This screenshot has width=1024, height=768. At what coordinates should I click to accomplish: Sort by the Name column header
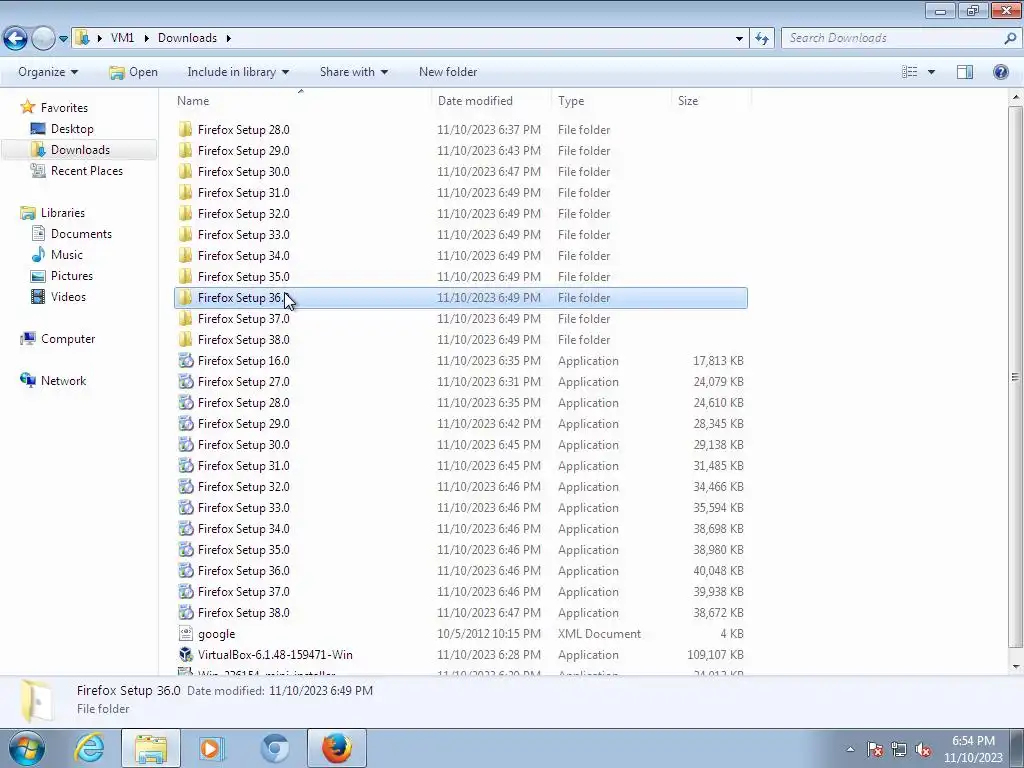point(302,101)
